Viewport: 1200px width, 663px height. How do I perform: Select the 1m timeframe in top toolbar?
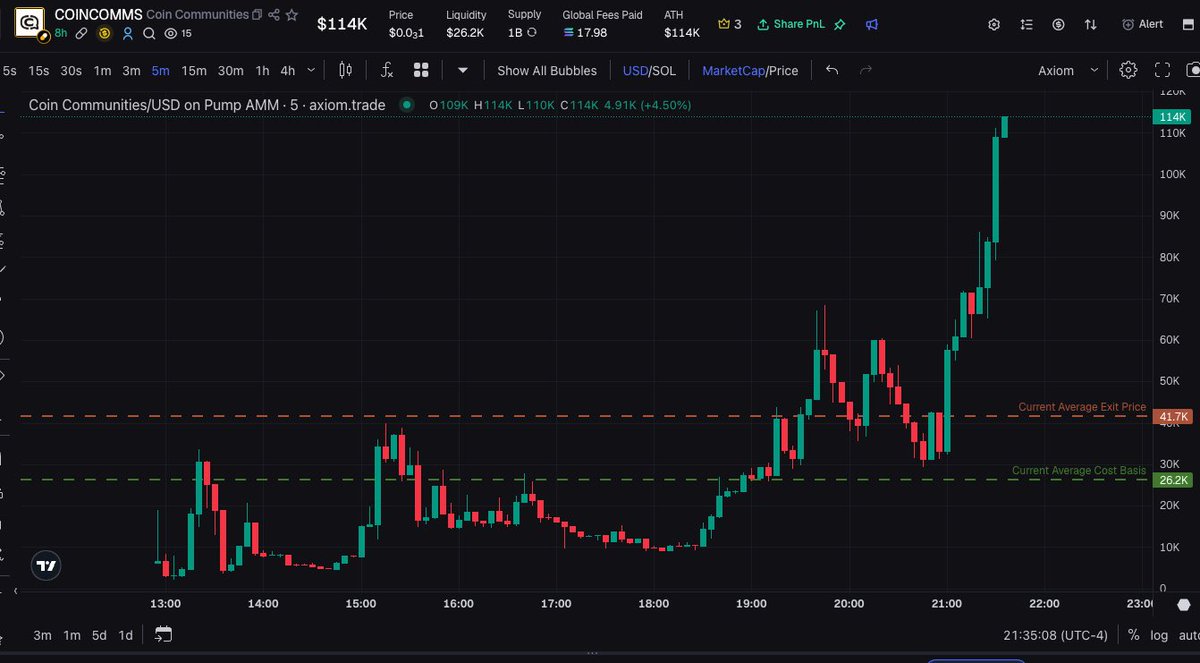pyautogui.click(x=102, y=70)
